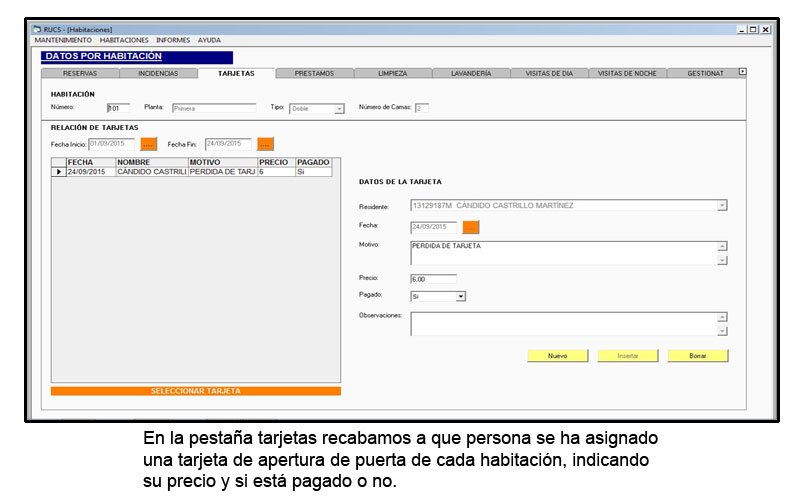This screenshot has width=800, height=500.
Task: Open the Fecha Inicio calendar picker button
Action: (148, 144)
